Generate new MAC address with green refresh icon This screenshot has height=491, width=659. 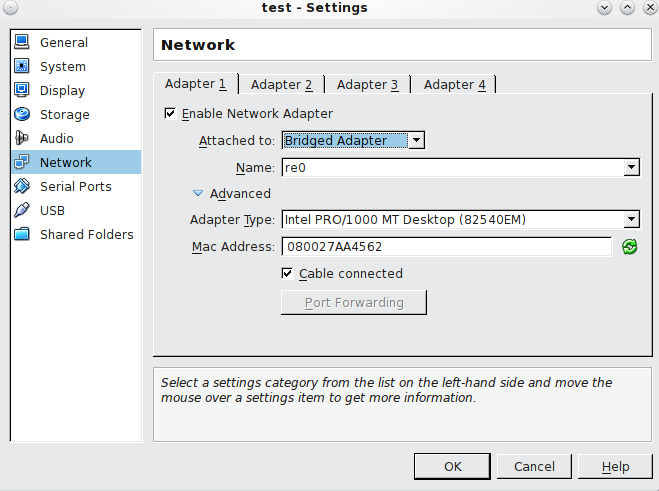coord(630,247)
